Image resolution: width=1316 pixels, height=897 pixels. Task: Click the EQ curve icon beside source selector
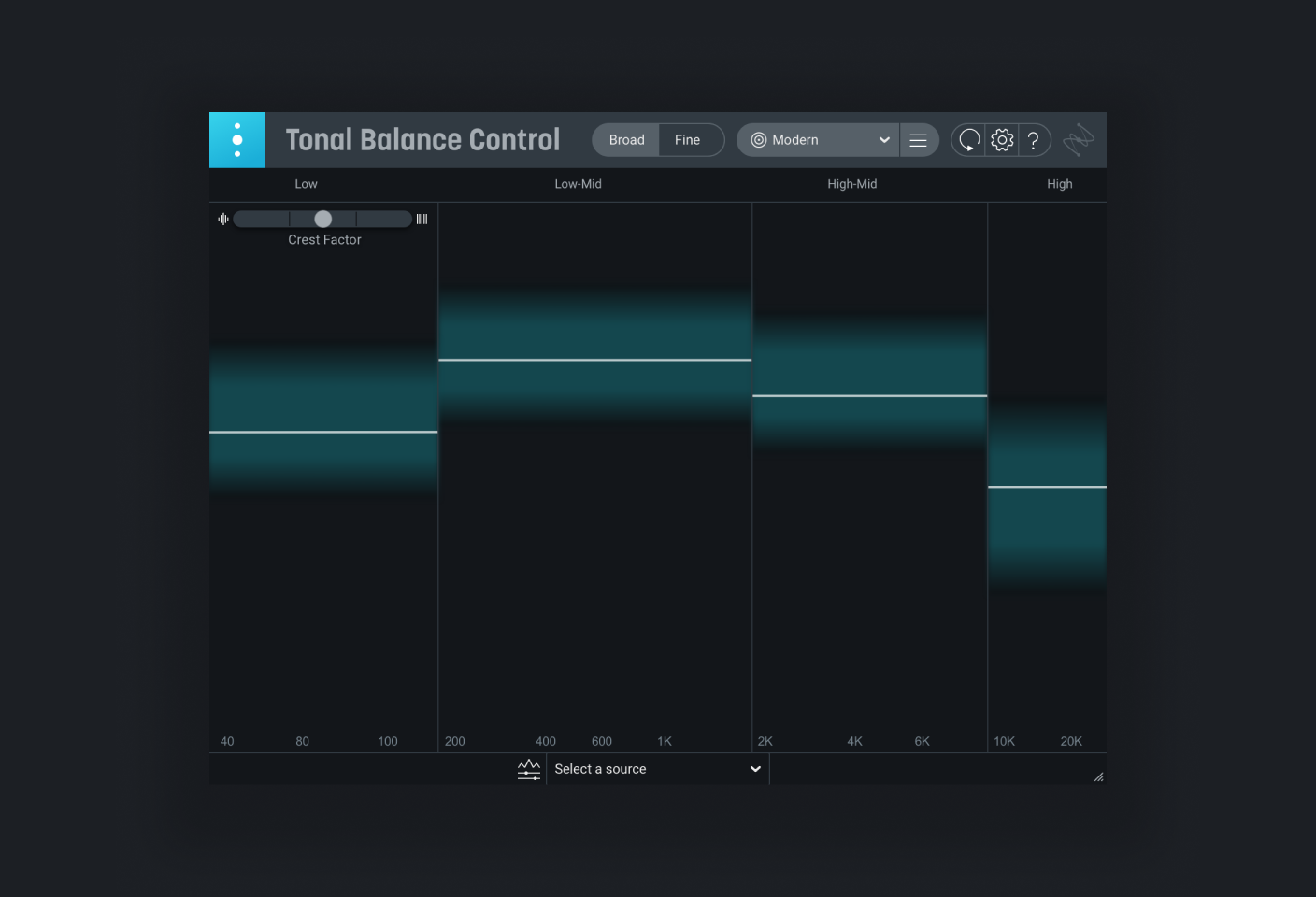point(529,769)
